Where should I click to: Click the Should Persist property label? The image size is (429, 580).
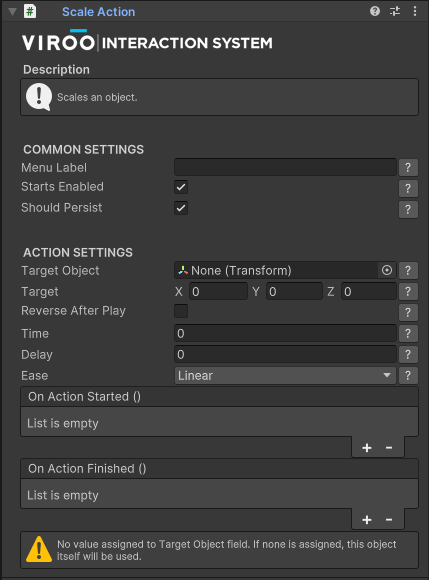(x=61, y=208)
